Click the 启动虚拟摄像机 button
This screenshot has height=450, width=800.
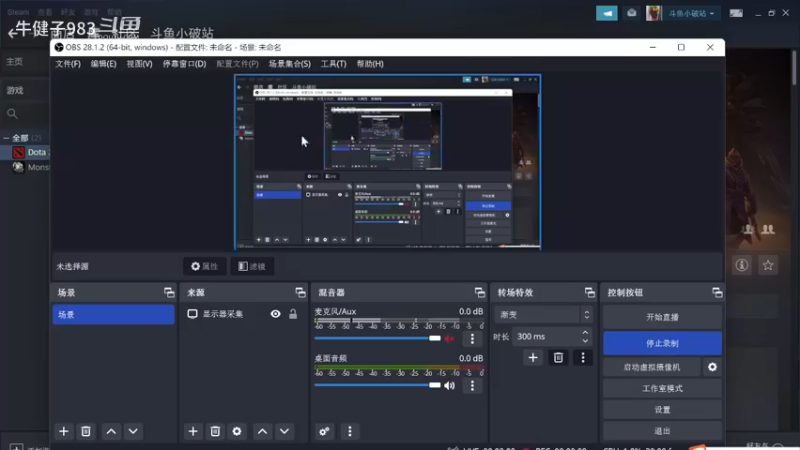[652, 367]
